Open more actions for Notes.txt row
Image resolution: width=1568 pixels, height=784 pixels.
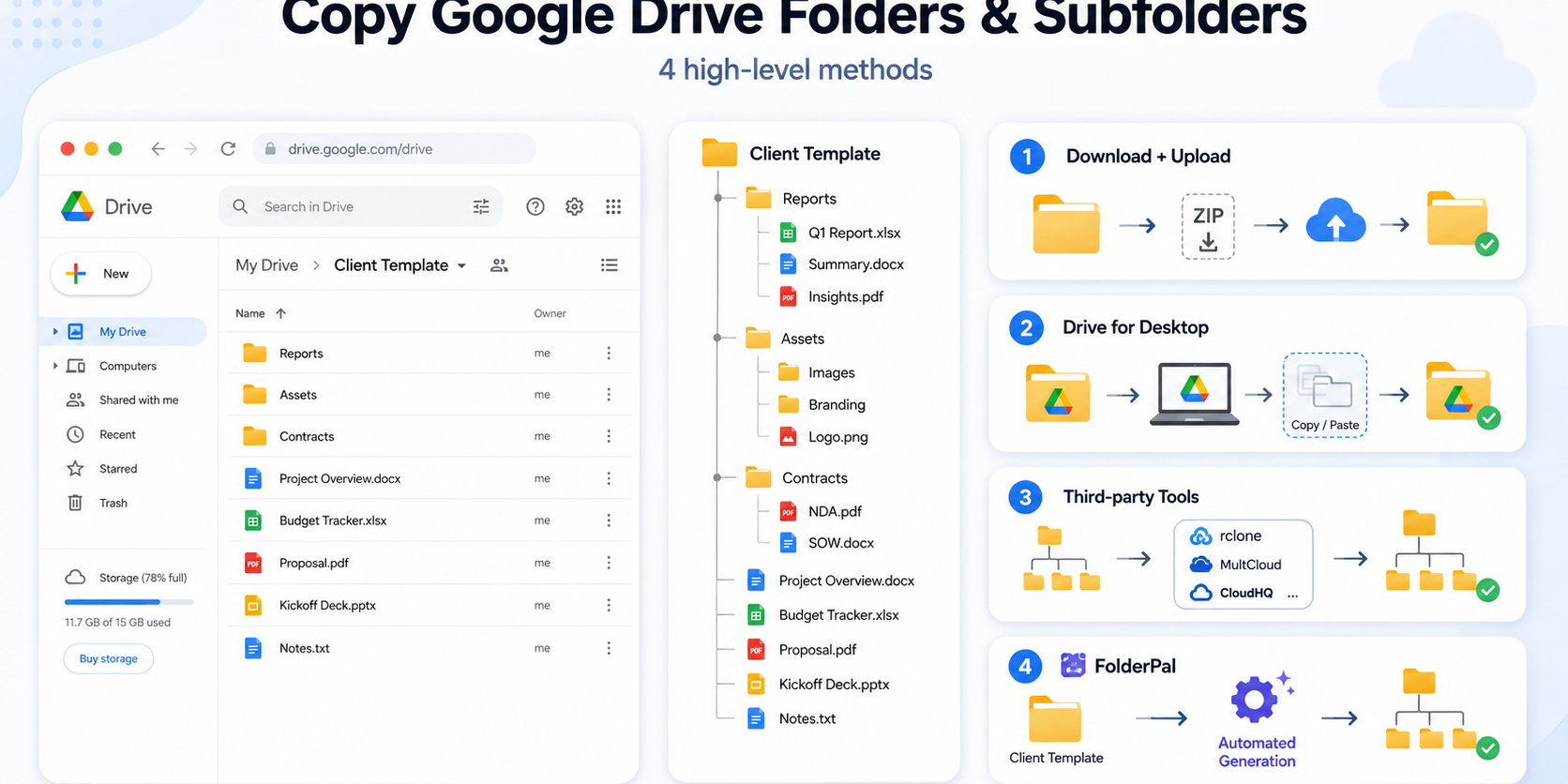tap(609, 648)
